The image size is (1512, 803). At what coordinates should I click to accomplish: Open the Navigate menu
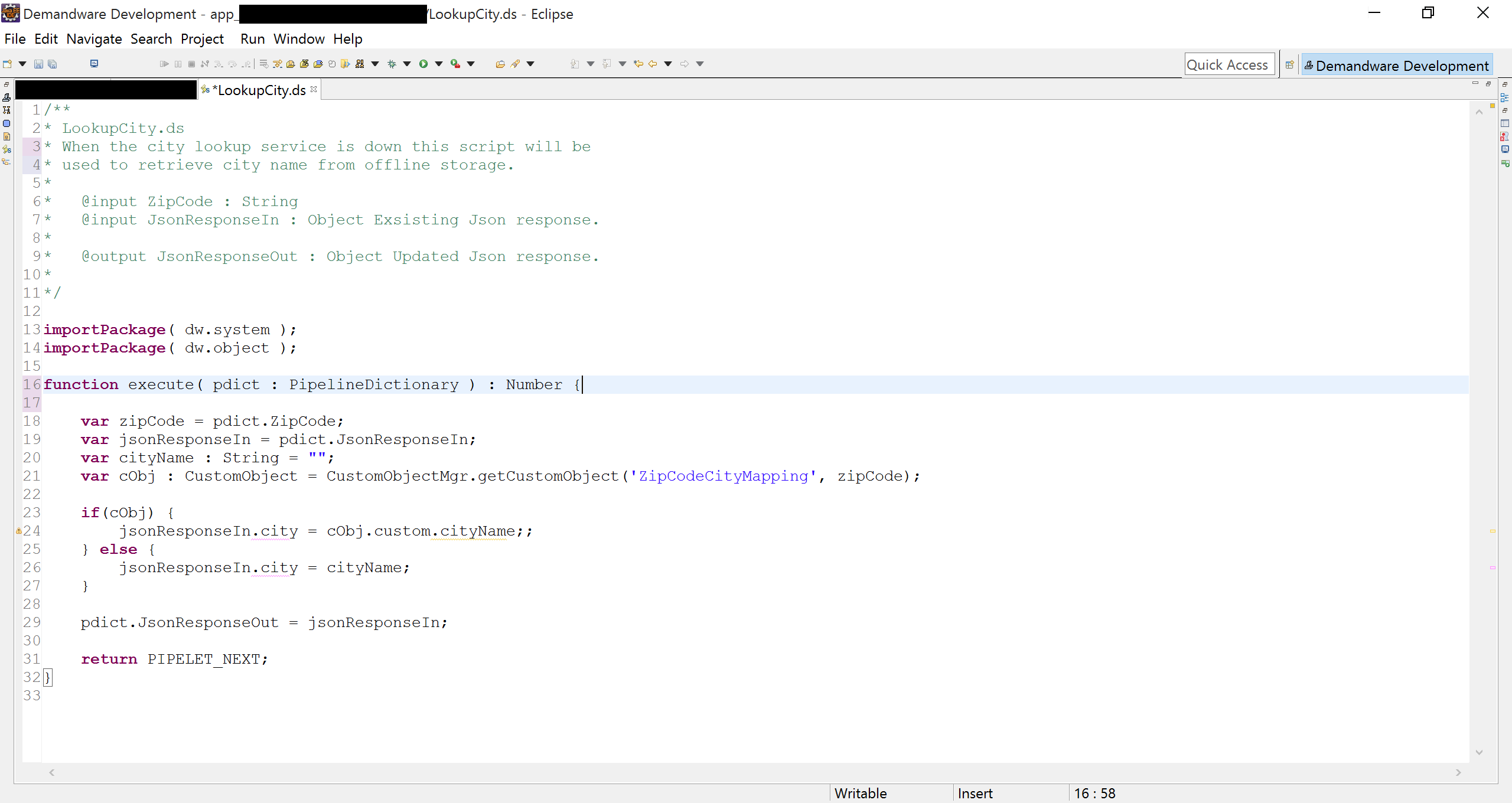(94, 39)
